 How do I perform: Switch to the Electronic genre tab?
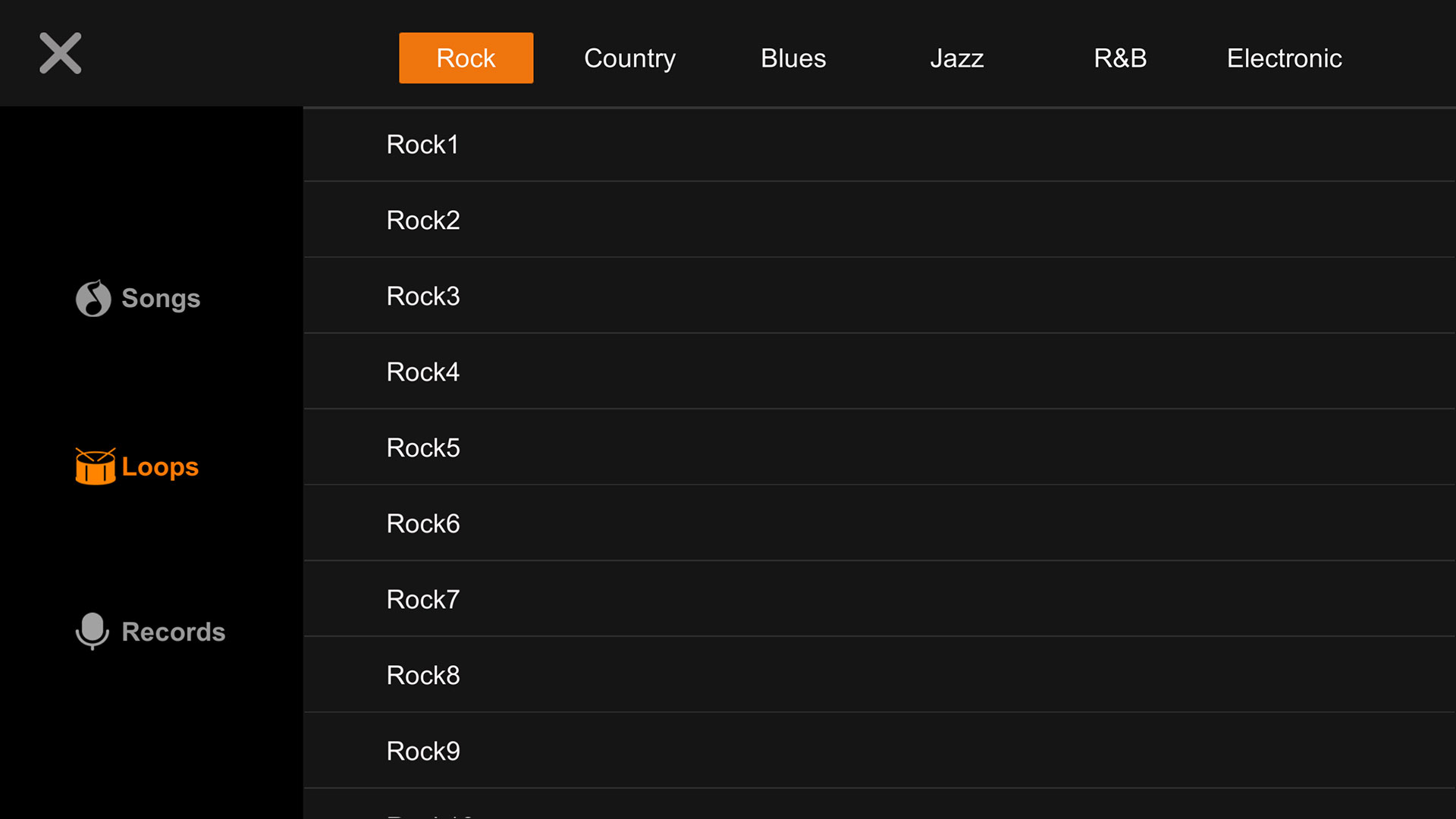(x=1284, y=58)
